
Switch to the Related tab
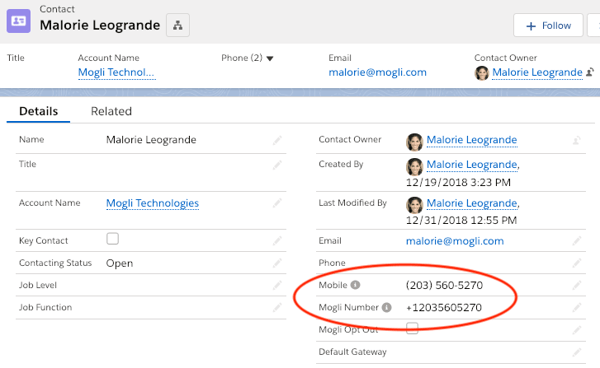click(x=111, y=111)
